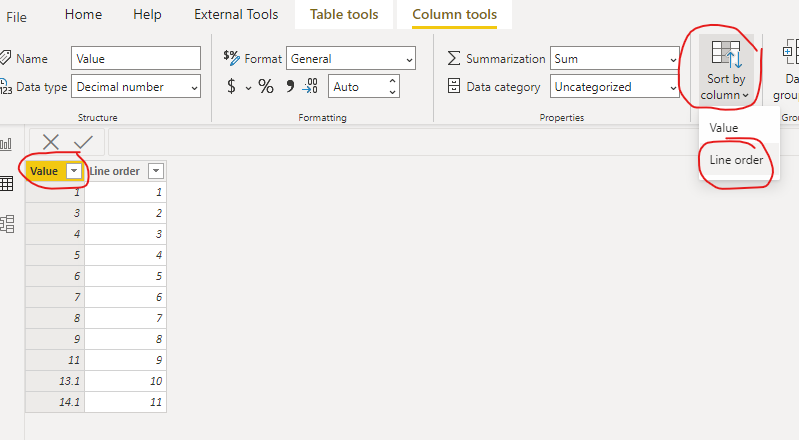Switch to Model view icon

click(7, 224)
